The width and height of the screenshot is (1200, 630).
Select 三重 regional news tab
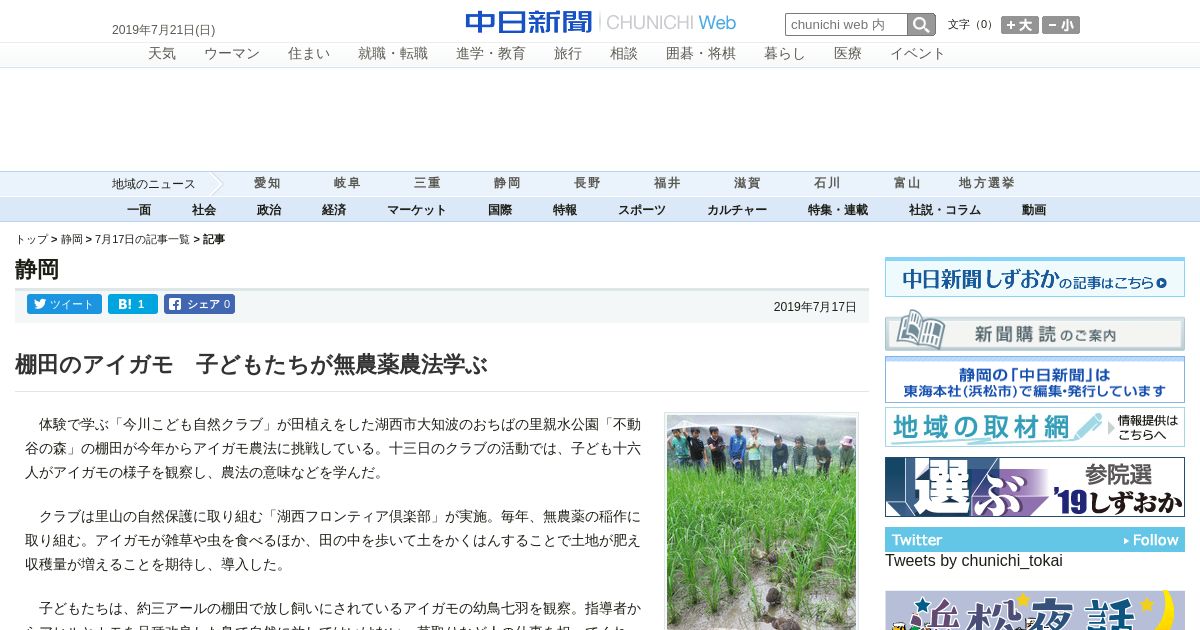pyautogui.click(x=427, y=183)
